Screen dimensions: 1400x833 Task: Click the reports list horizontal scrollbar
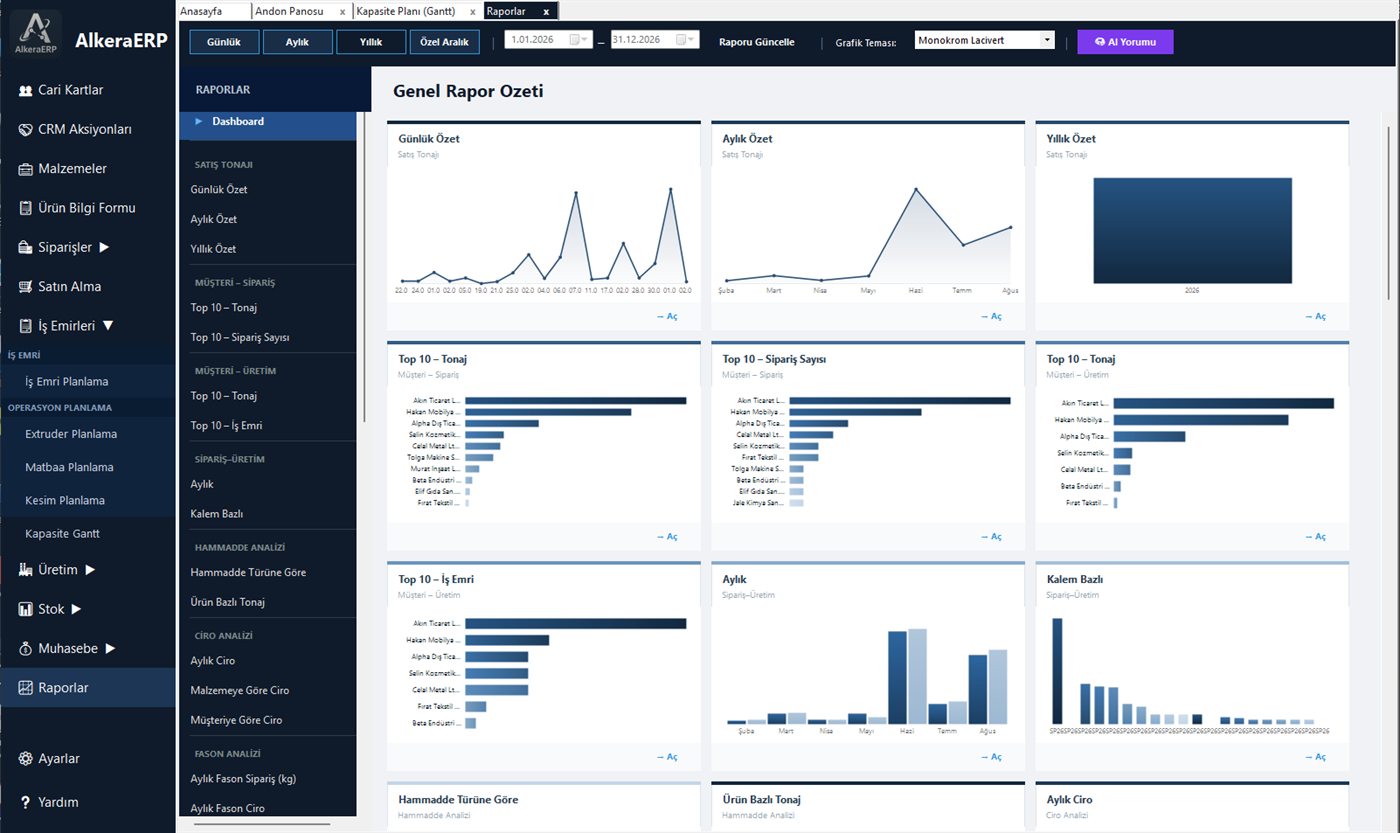pos(262,825)
